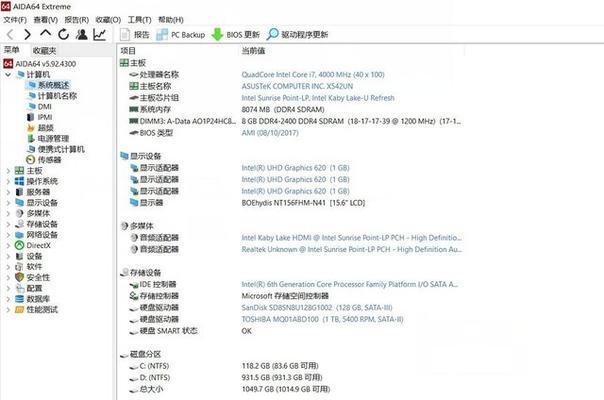The height and width of the screenshot is (400, 604).
Task: Refresh using the circular arrow icon
Action: (x=63, y=35)
